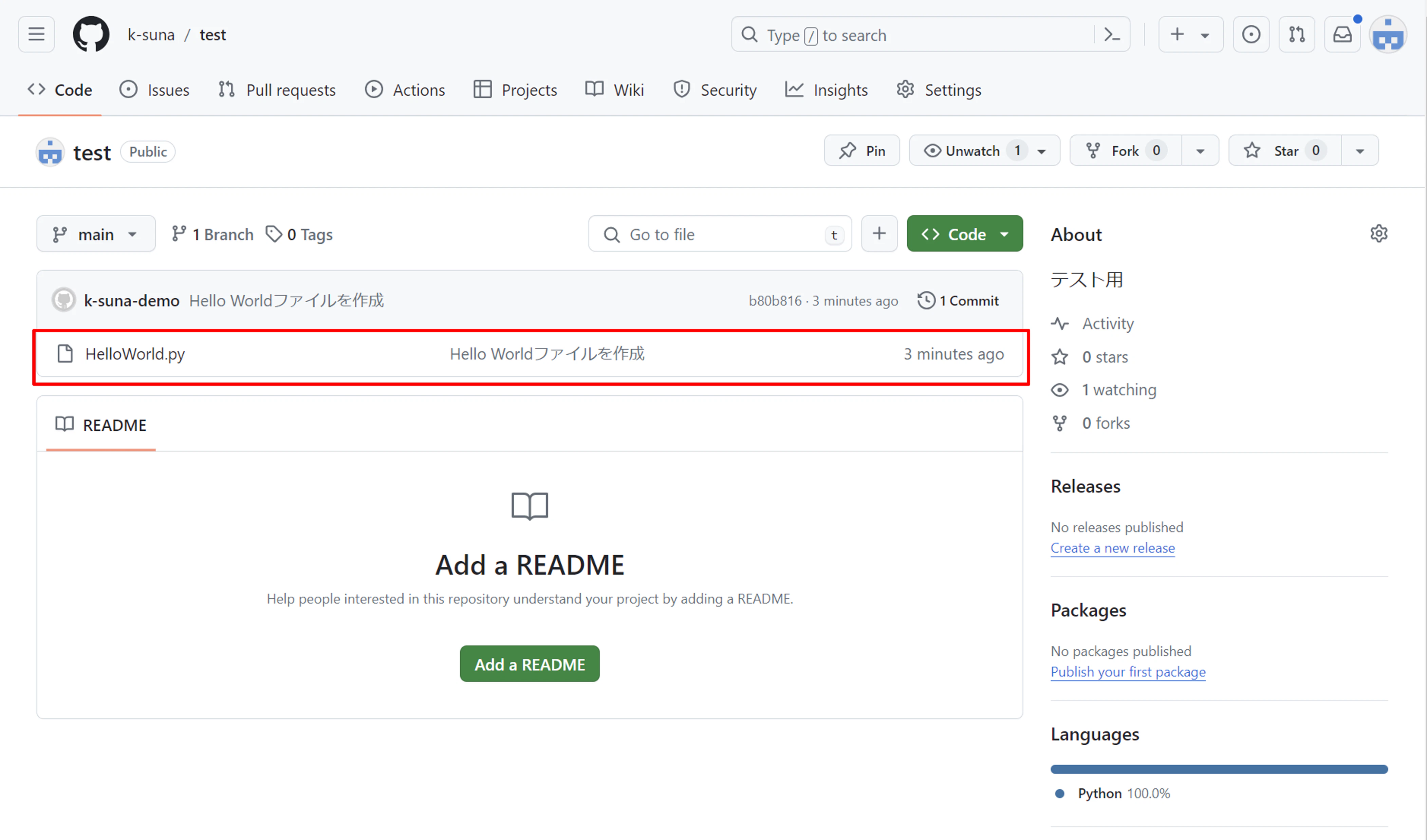
Task: Open the Pull requests shortcut in header
Action: [1297, 35]
